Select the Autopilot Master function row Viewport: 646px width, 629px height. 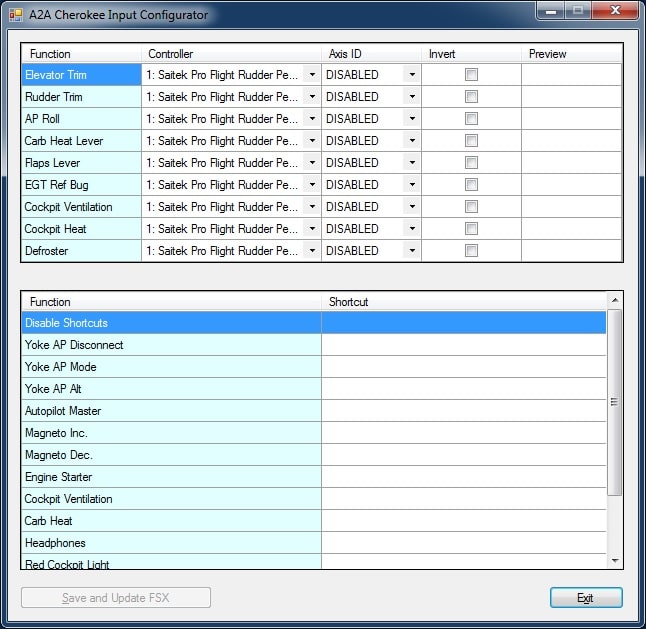(171, 411)
